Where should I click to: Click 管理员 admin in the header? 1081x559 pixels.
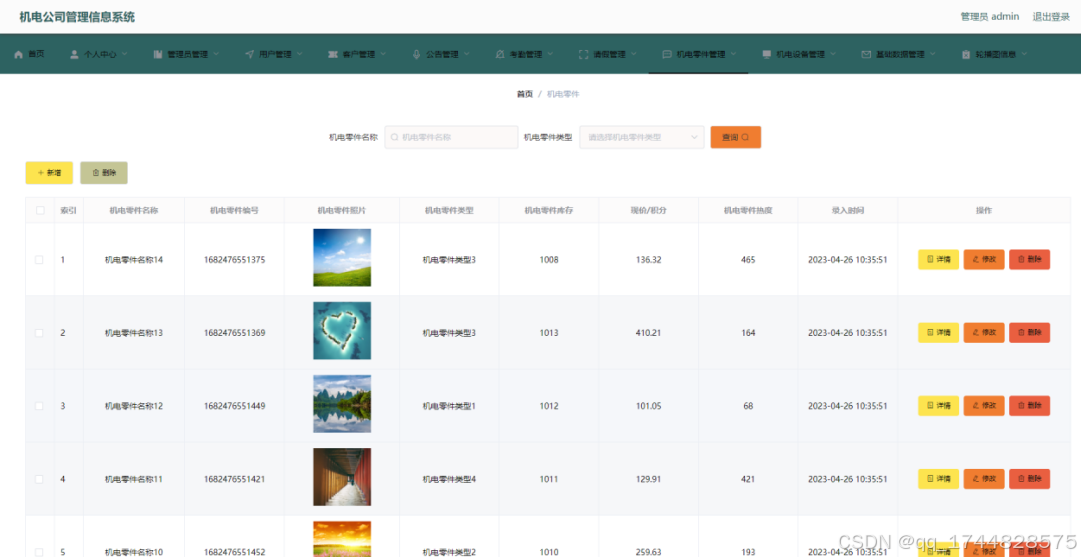point(989,17)
